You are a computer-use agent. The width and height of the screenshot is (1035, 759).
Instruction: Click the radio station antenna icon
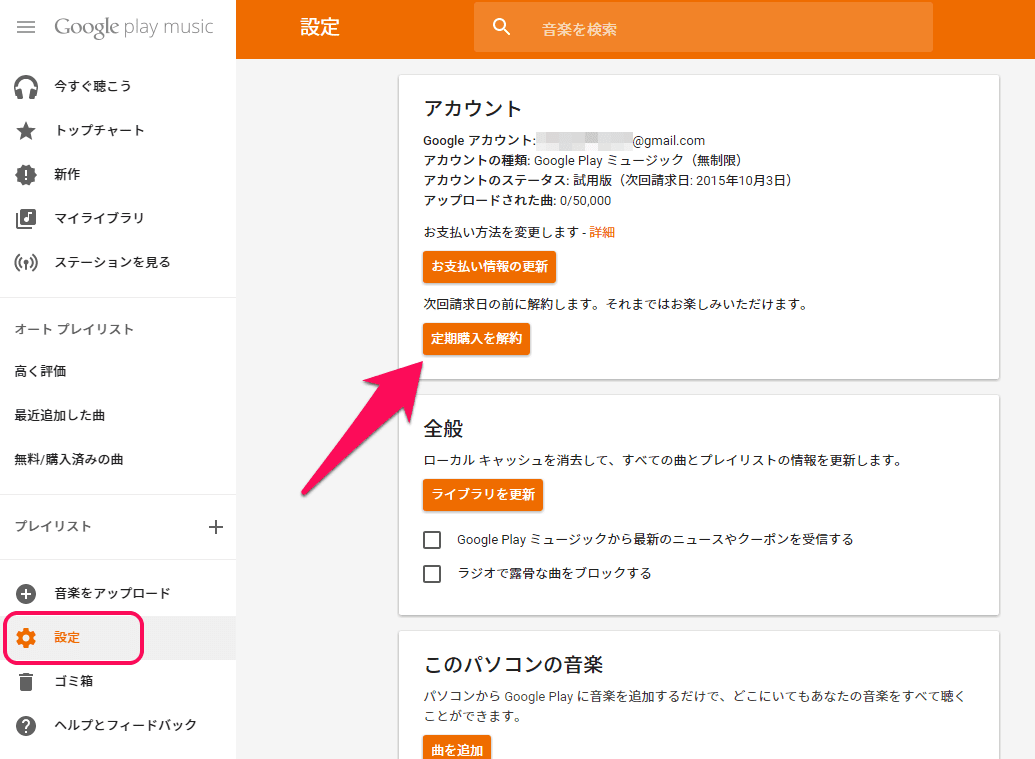point(26,263)
